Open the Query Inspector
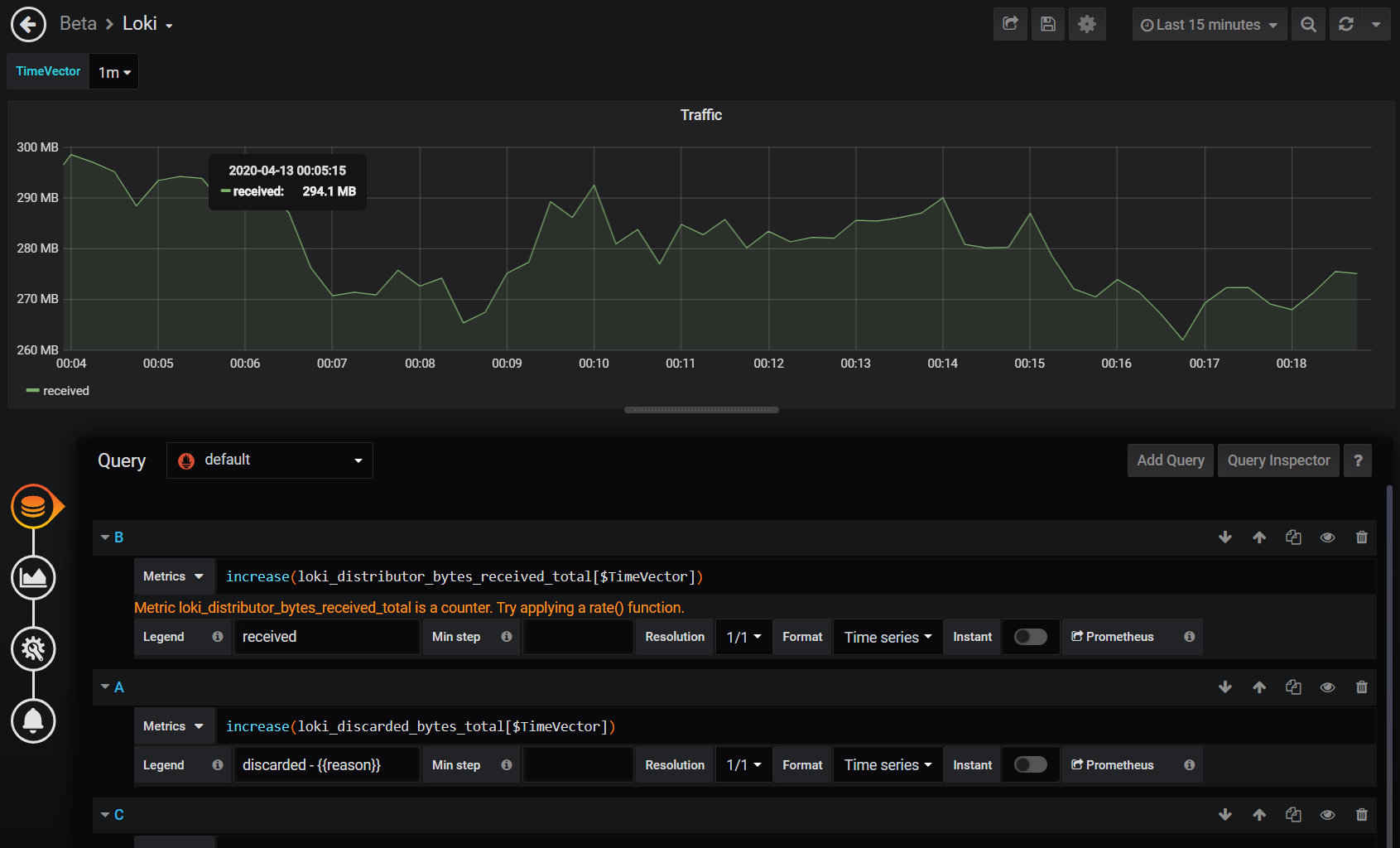1400x848 pixels. click(x=1277, y=460)
